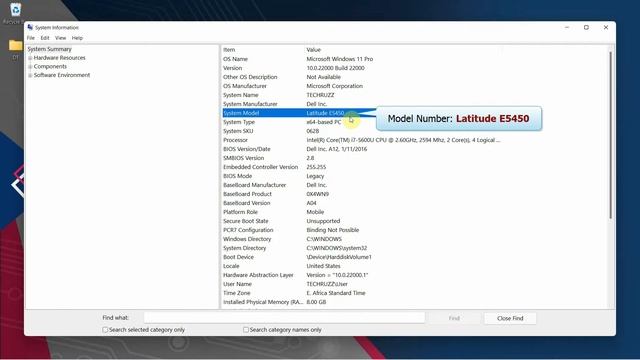Click the Intel Core i7-5600U processor value
The height and width of the screenshot is (360, 640).
tap(403, 140)
